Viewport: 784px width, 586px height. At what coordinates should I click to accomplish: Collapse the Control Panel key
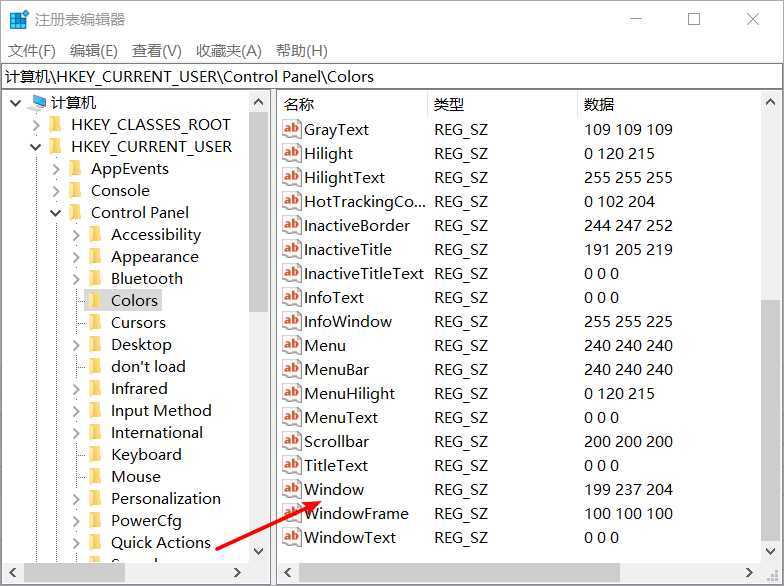click(x=56, y=213)
